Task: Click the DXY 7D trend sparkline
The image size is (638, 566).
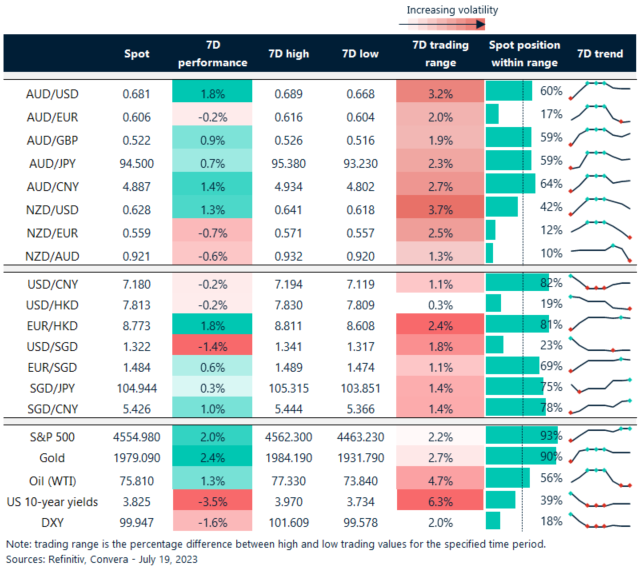Action: coord(600,521)
